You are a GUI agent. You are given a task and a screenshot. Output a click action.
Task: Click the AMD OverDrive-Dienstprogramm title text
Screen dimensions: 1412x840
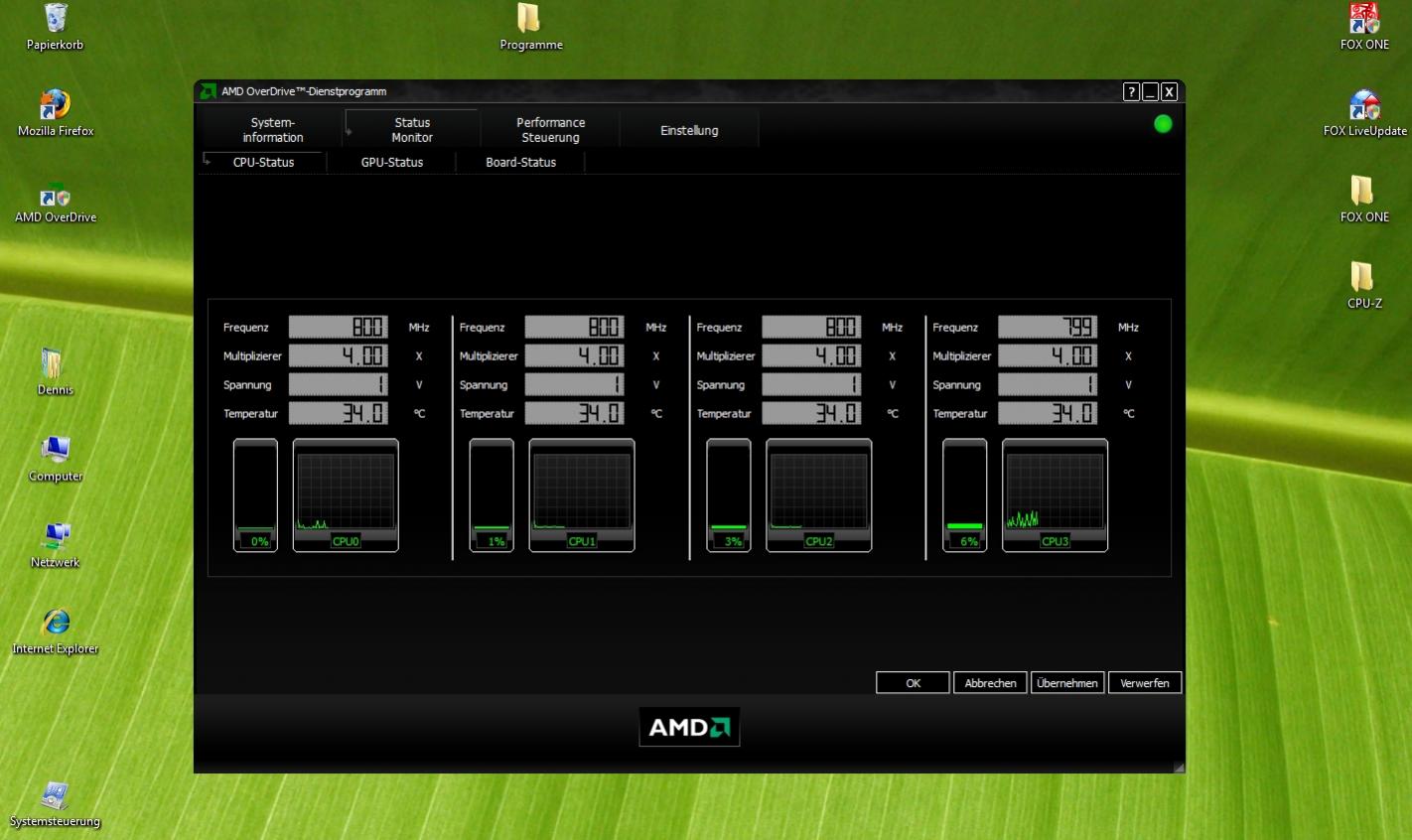tap(304, 91)
